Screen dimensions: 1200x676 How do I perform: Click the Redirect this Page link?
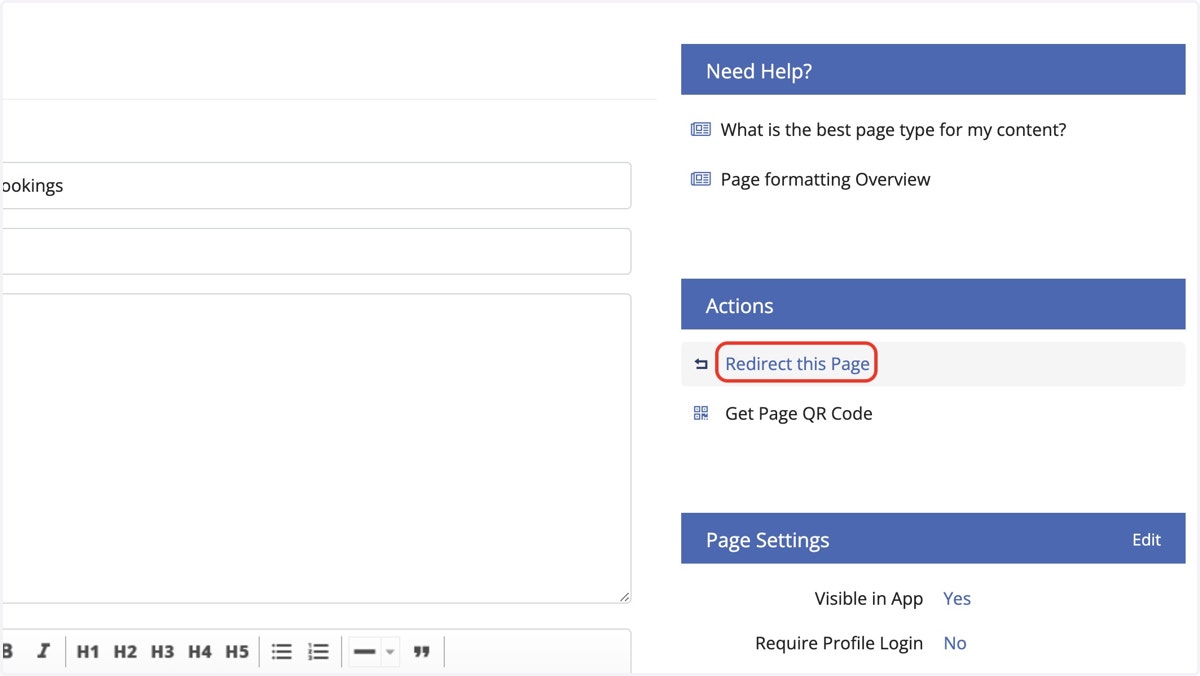(x=797, y=364)
